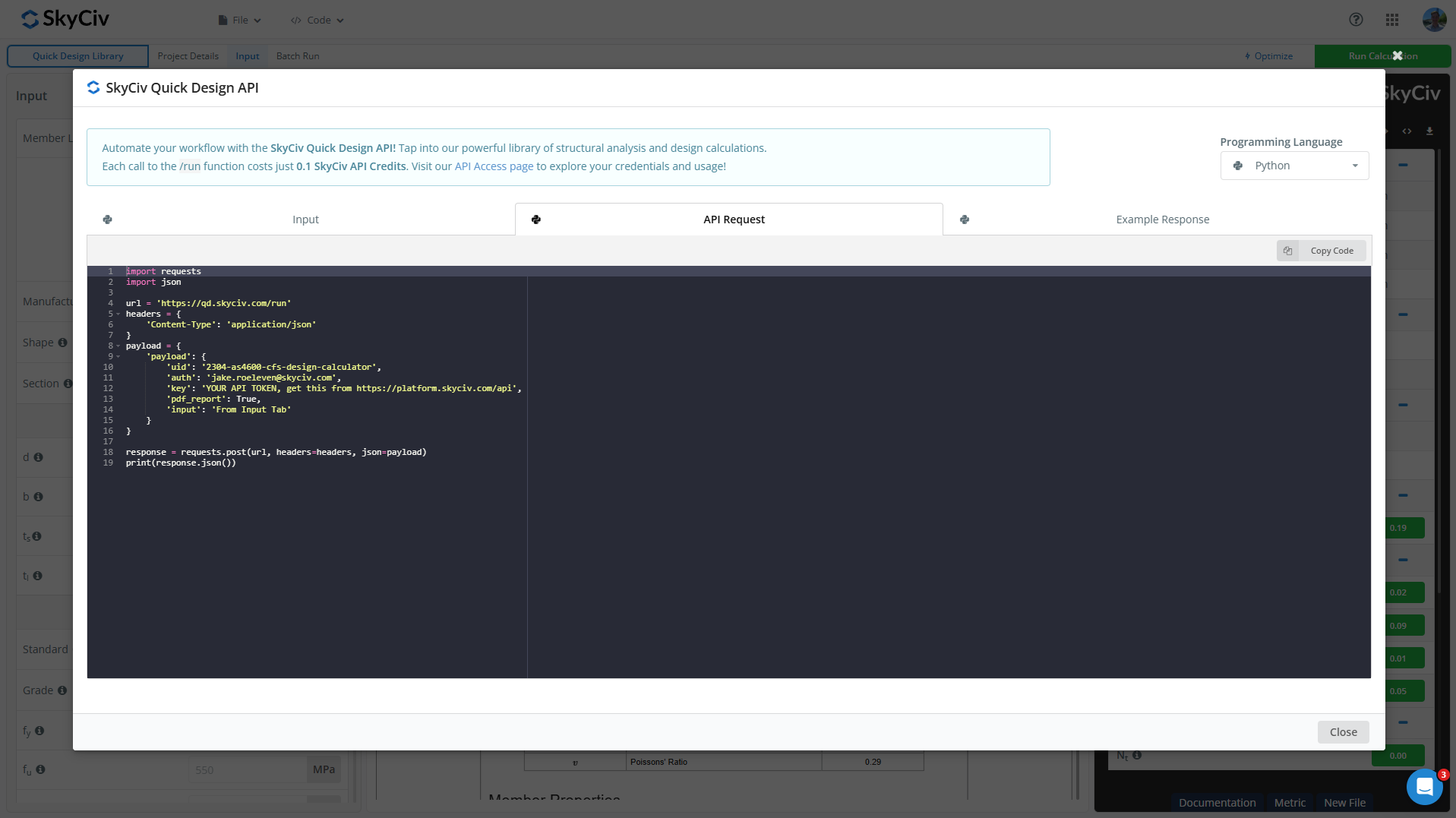The image size is (1456, 818).
Task: Open the Code menu
Action: (x=317, y=21)
